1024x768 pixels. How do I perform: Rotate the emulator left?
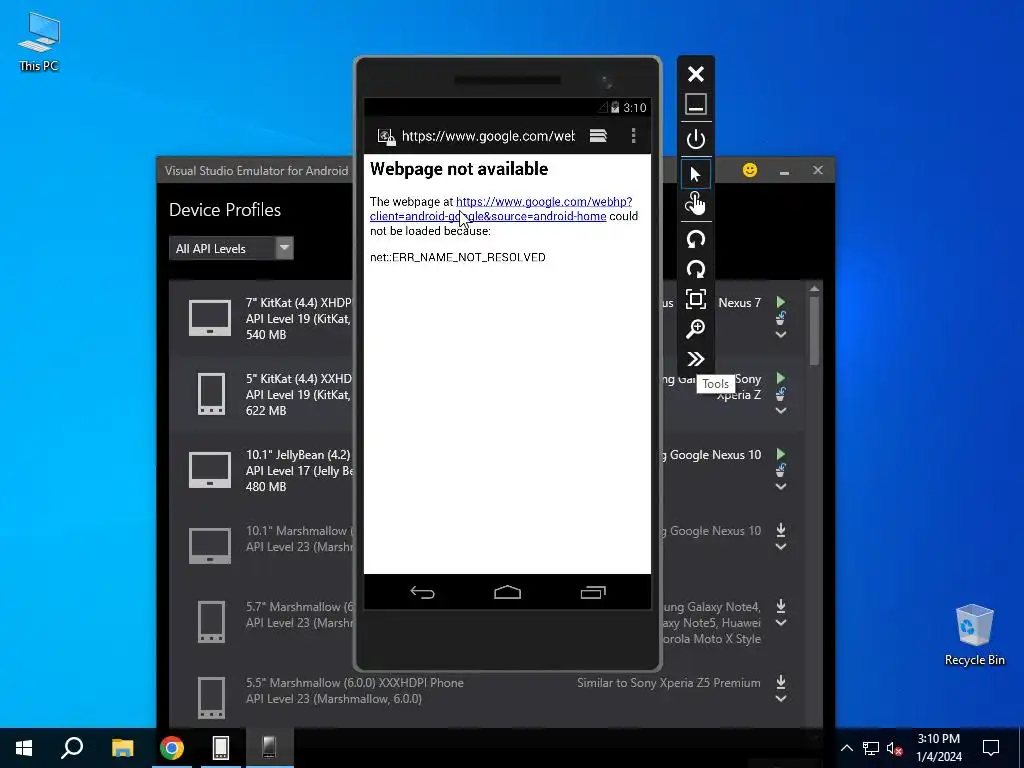[x=696, y=239]
